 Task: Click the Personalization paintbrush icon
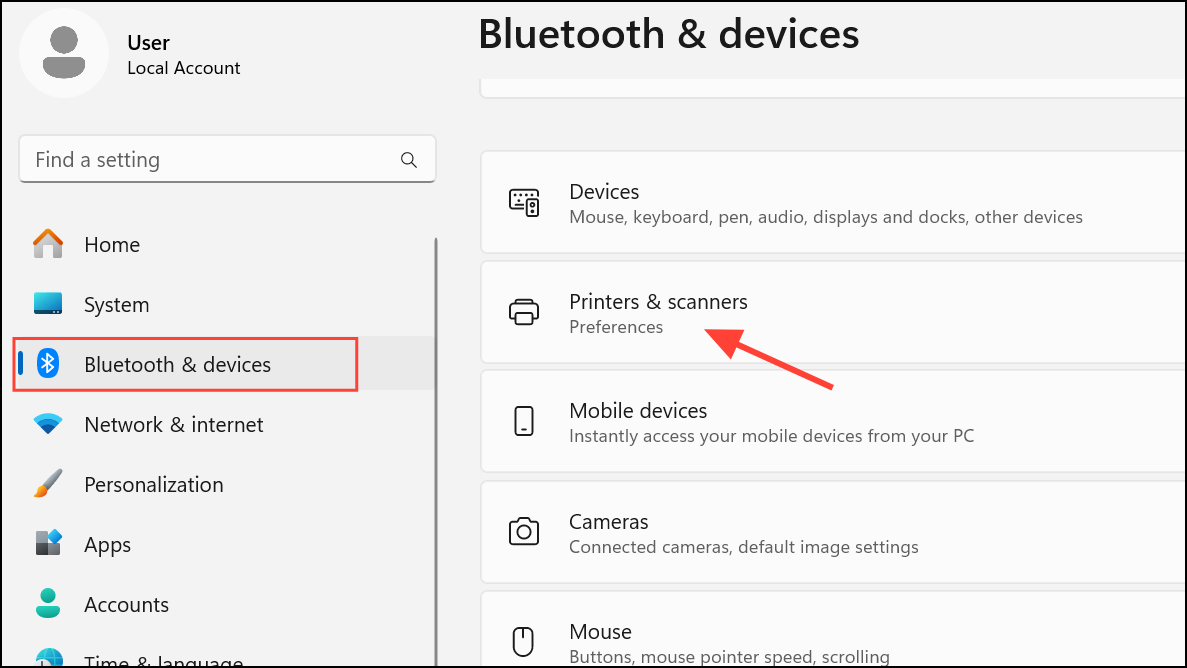(48, 484)
